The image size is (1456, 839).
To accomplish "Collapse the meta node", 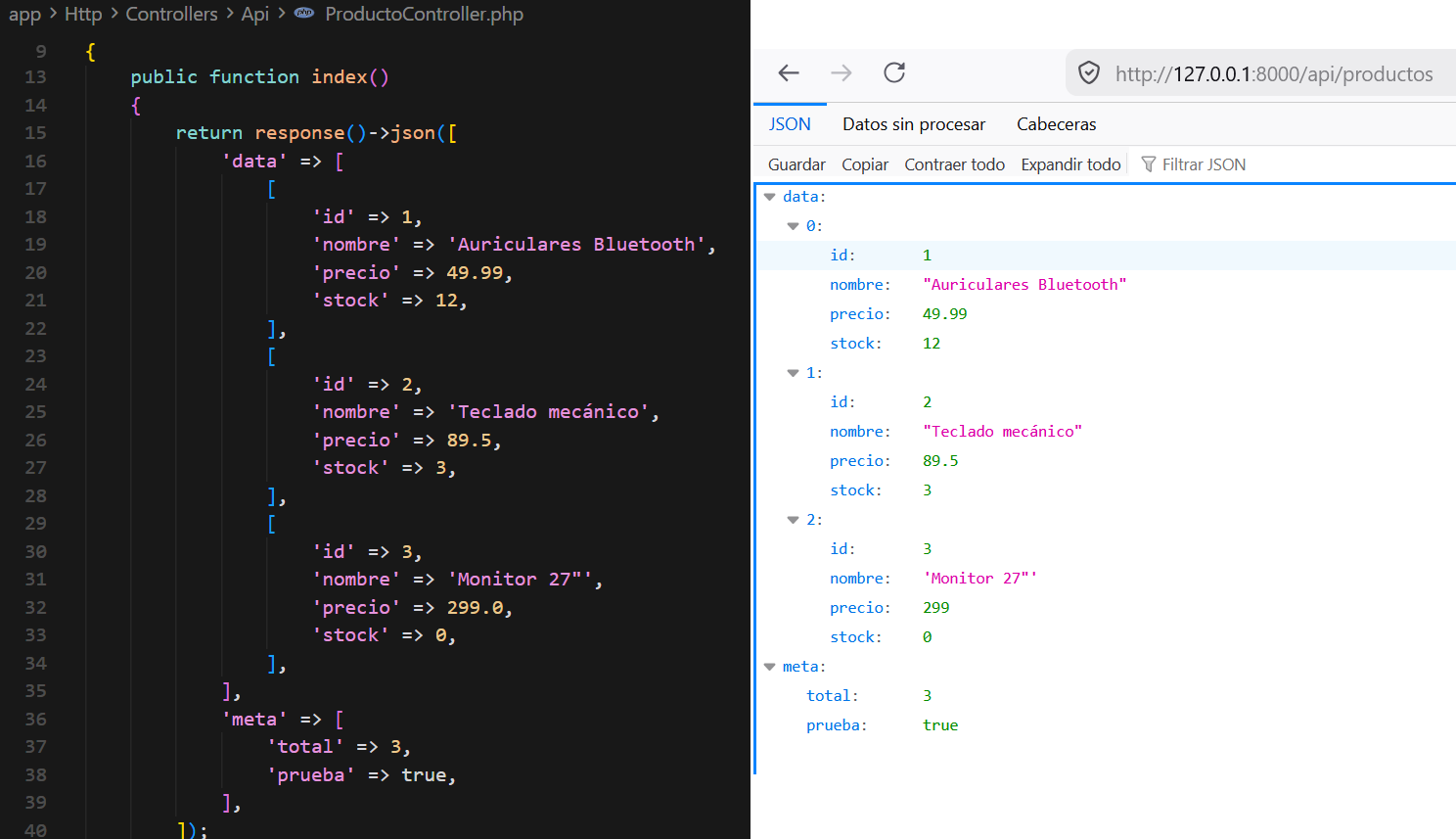I will tap(770, 667).
